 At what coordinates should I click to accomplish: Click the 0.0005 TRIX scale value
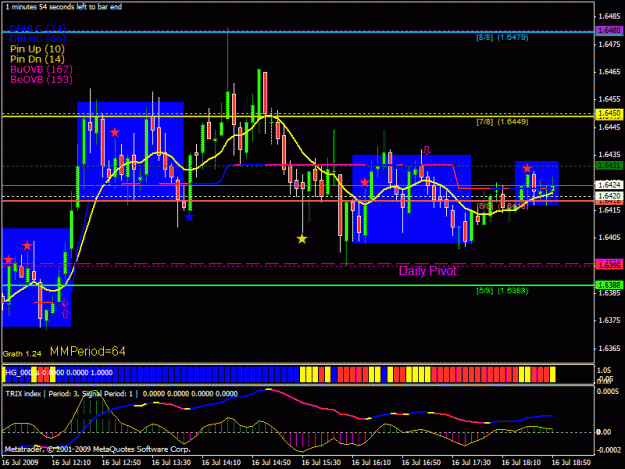click(608, 392)
